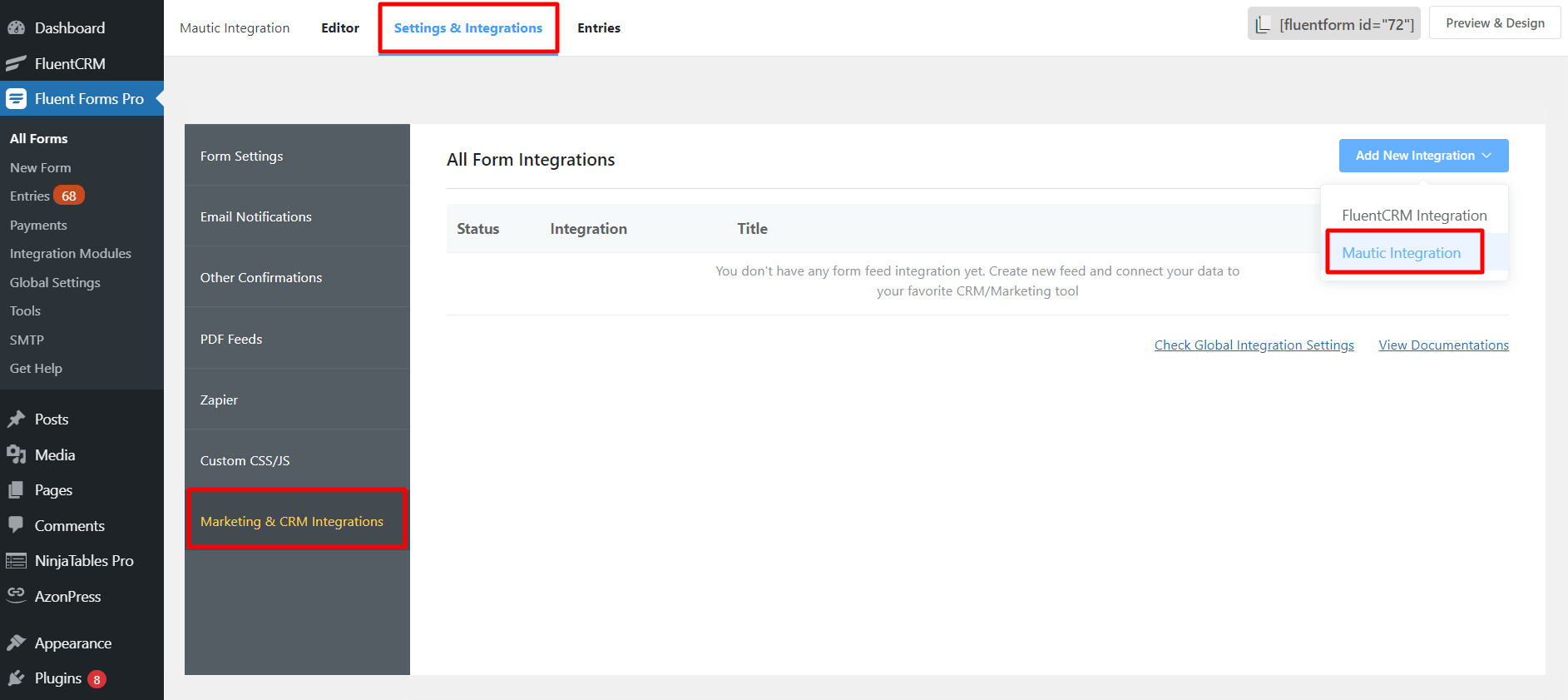Open Custom CSS/JS settings

click(x=297, y=460)
